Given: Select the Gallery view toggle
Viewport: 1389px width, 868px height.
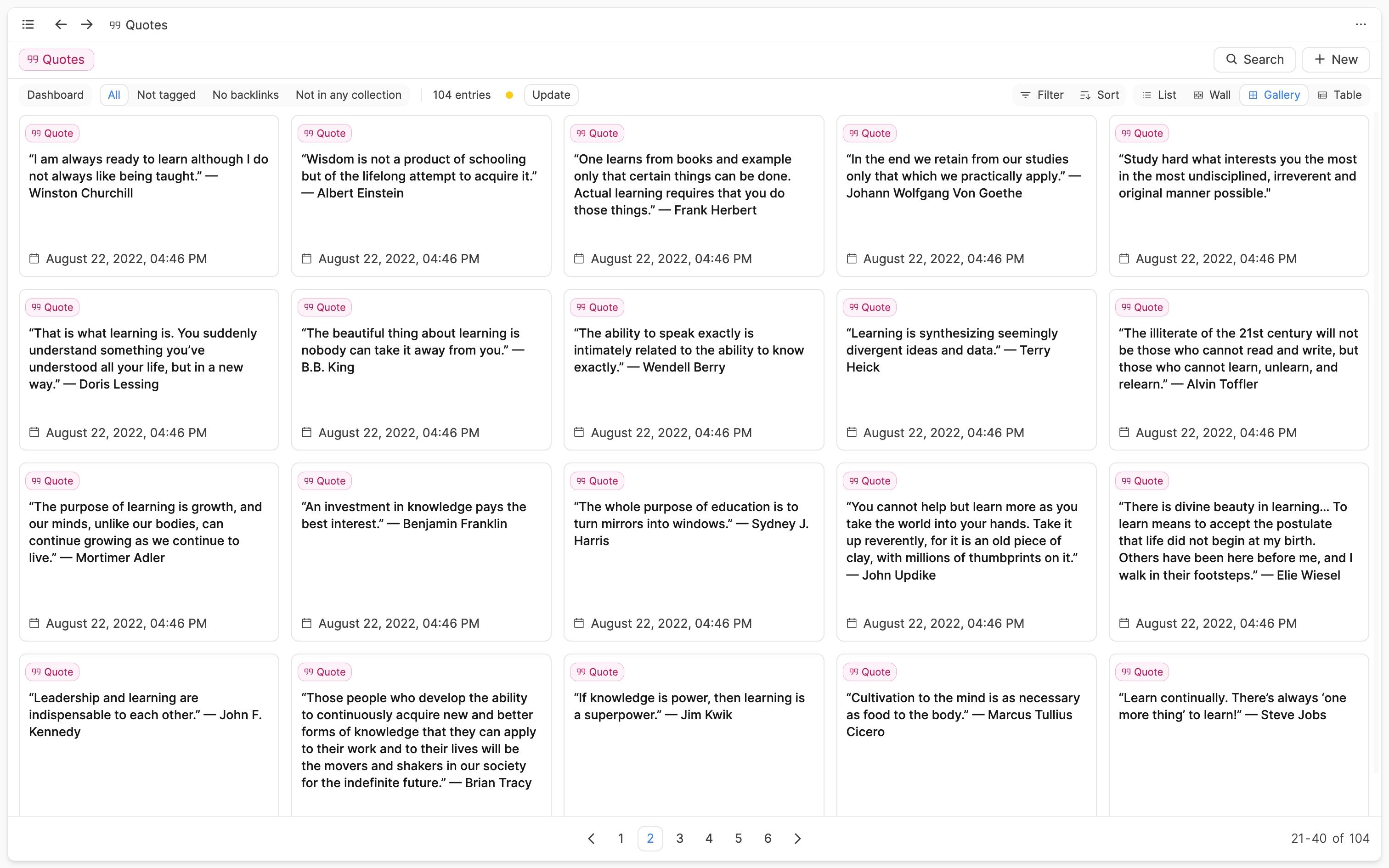Looking at the screenshot, I should [1274, 95].
